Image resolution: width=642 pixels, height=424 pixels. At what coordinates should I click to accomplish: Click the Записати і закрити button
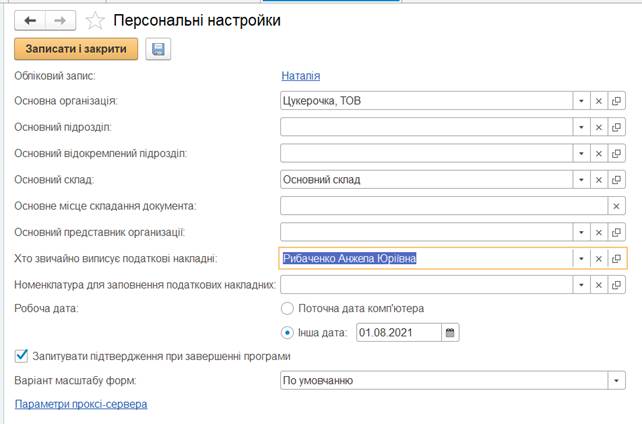coord(76,49)
